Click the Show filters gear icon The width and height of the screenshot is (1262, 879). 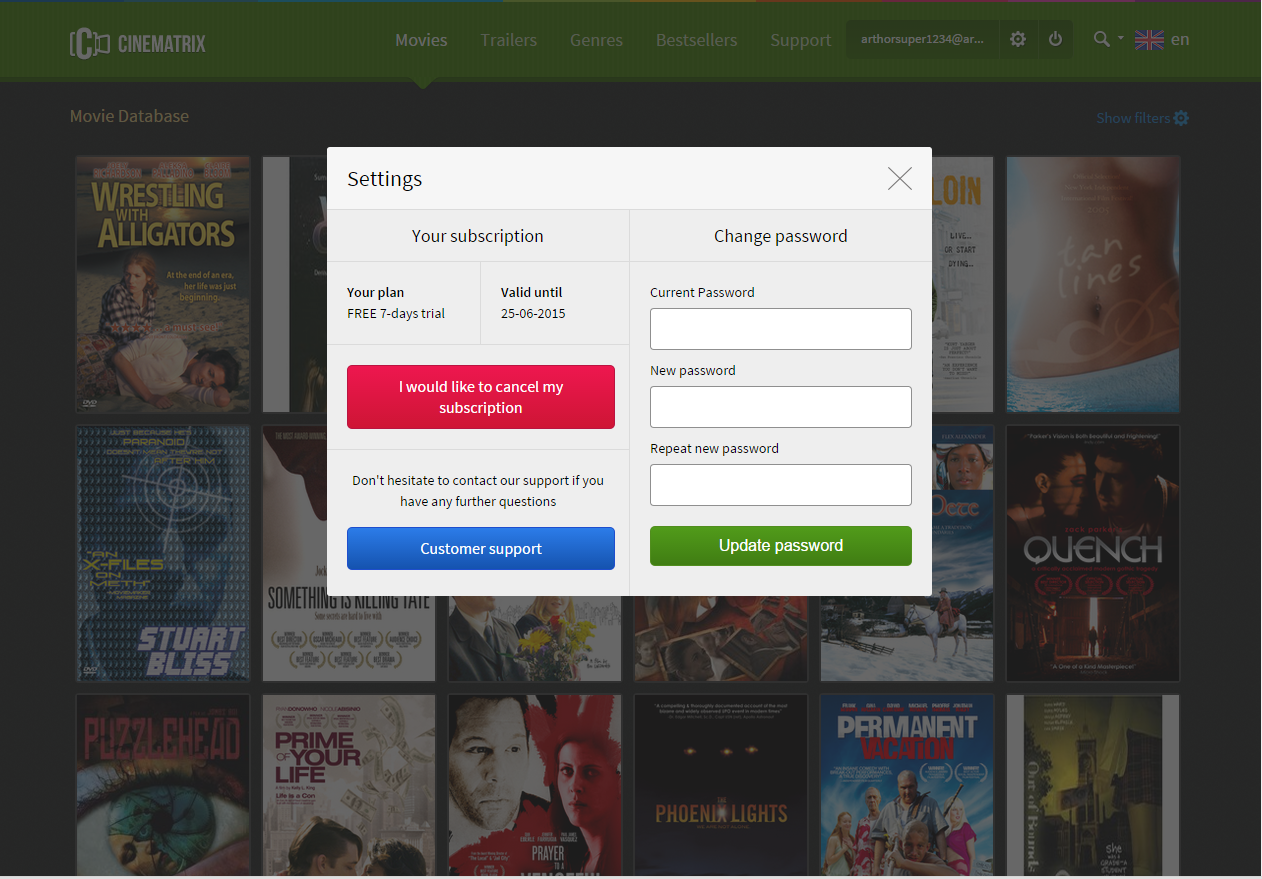[x=1181, y=118]
